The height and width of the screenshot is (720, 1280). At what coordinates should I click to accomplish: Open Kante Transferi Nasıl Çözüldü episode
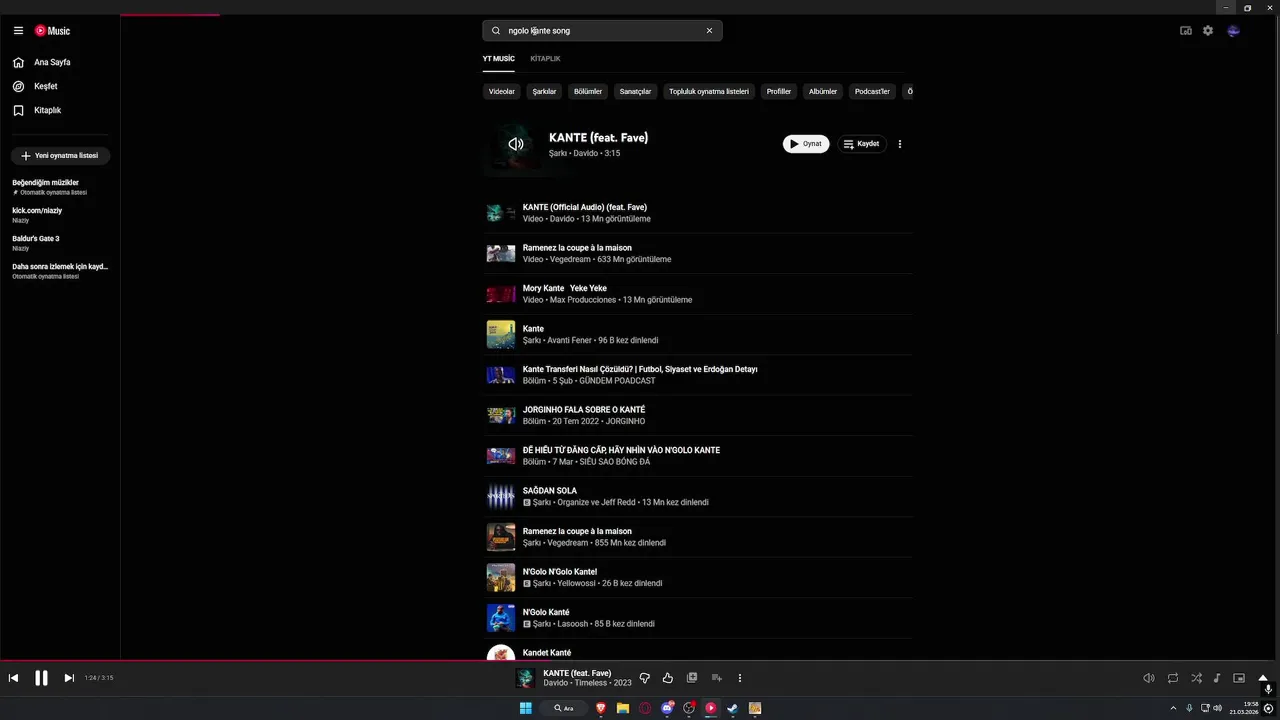pos(698,375)
